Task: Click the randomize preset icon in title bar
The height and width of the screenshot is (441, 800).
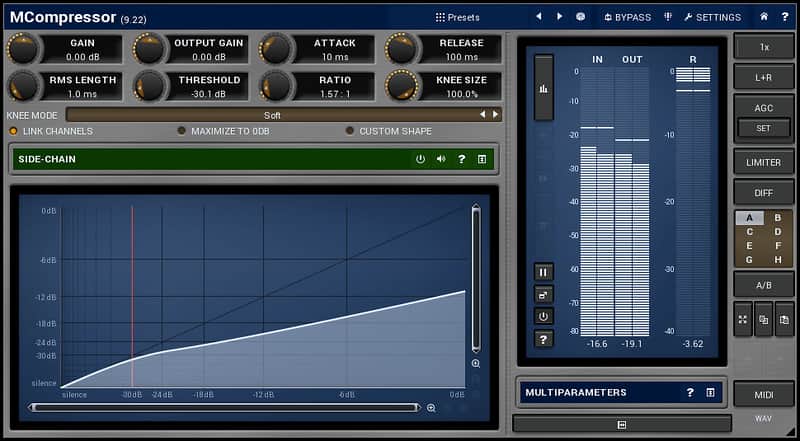Action: click(x=581, y=17)
